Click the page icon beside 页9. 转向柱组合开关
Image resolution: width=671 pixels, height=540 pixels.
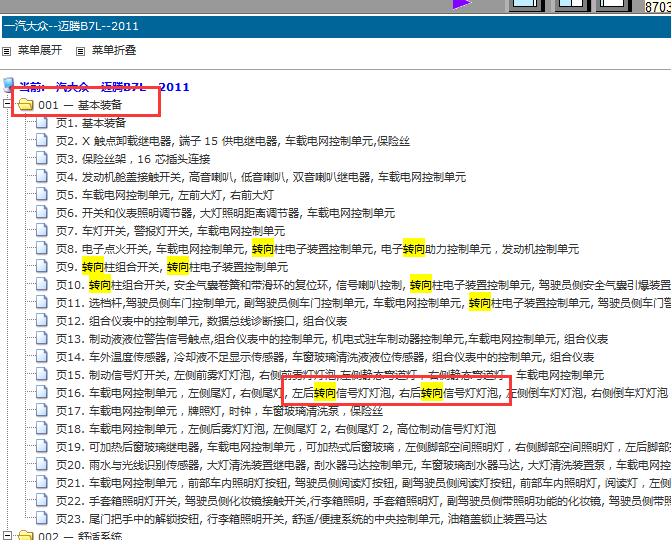point(42,267)
